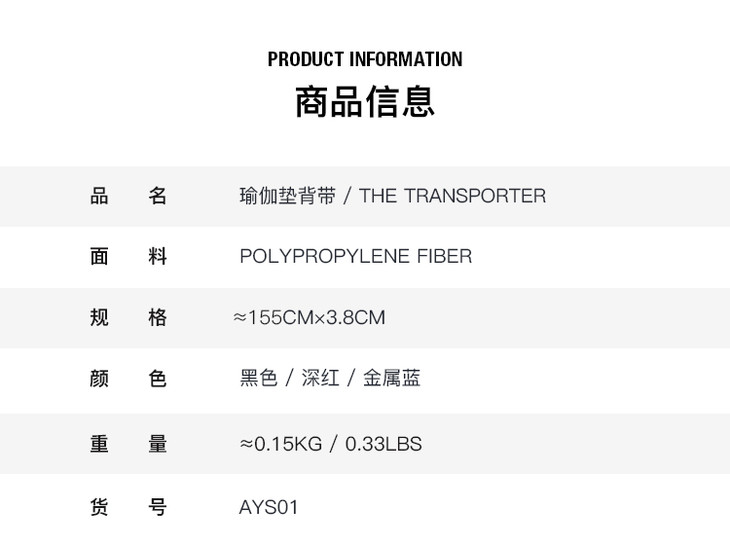Click THE TRANSPORTER product name
The image size is (730, 545).
(452, 196)
